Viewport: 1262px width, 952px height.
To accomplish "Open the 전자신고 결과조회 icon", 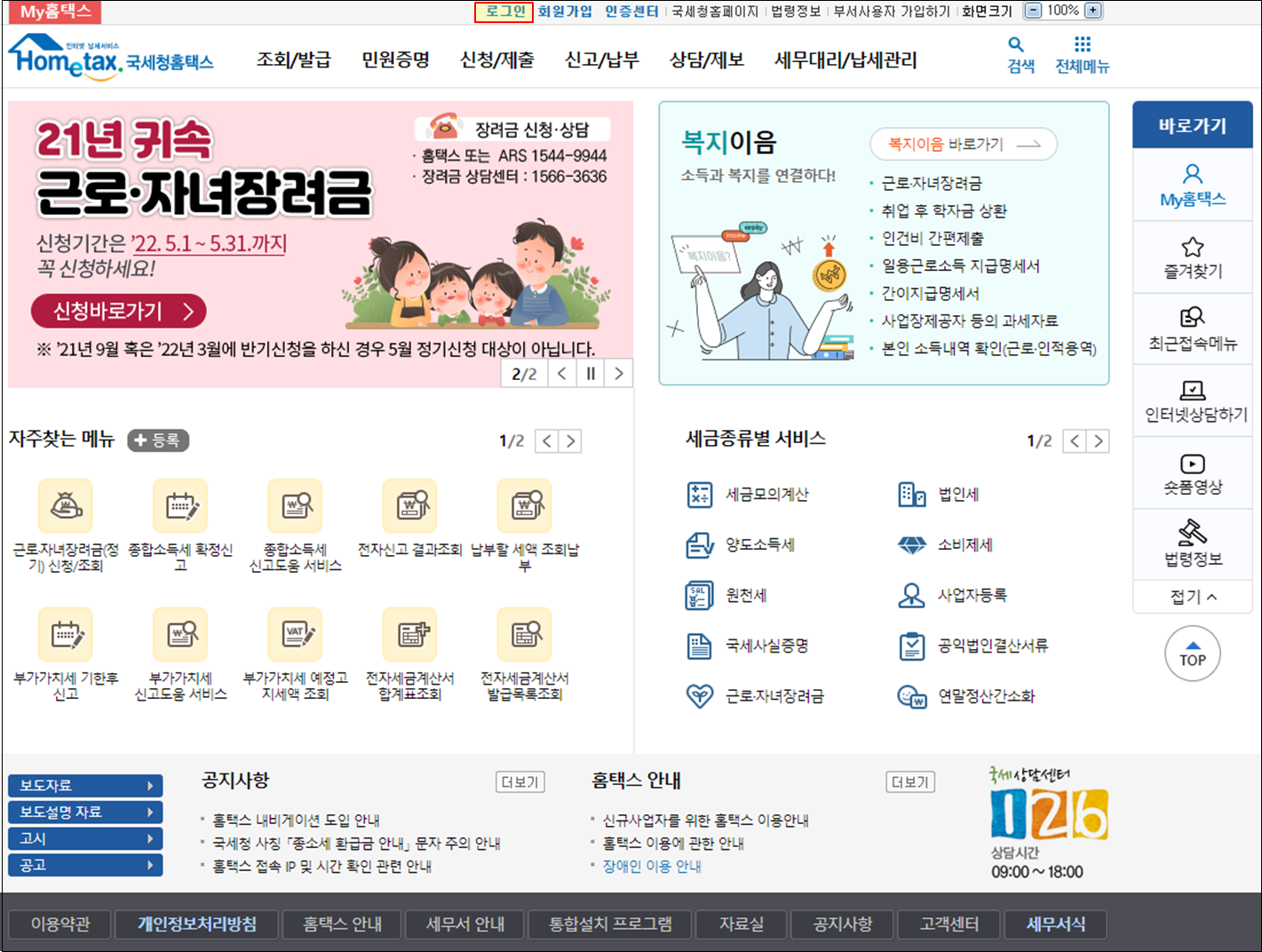I will point(409,506).
